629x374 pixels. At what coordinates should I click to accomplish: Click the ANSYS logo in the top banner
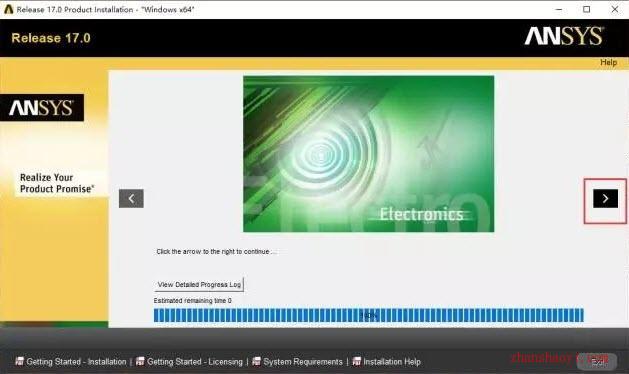click(564, 36)
